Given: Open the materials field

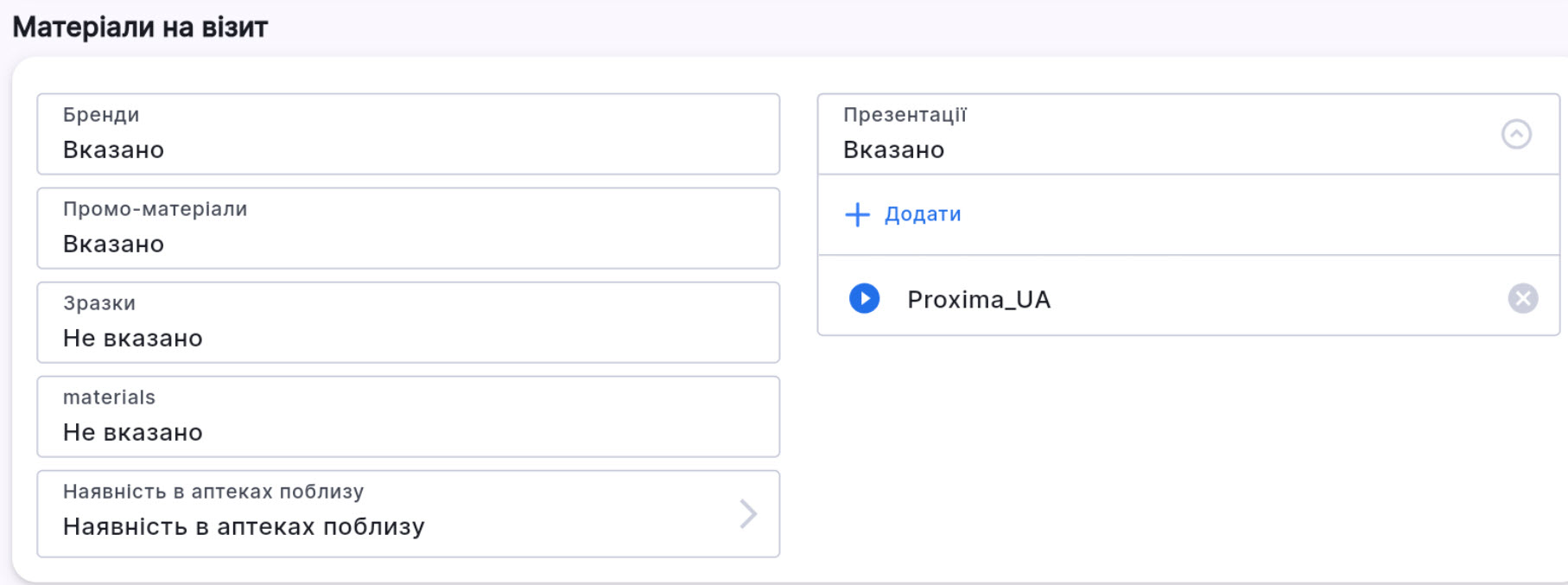Looking at the screenshot, I should tap(406, 416).
